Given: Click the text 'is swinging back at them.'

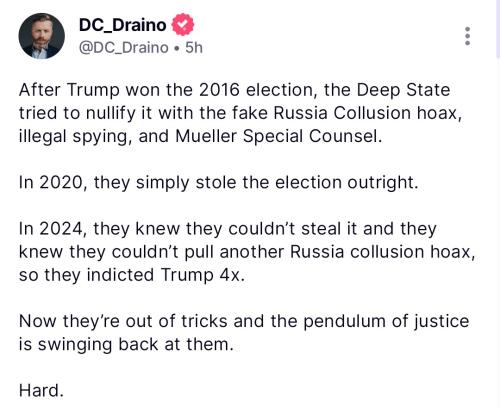Looking at the screenshot, I should [x=126, y=345].
